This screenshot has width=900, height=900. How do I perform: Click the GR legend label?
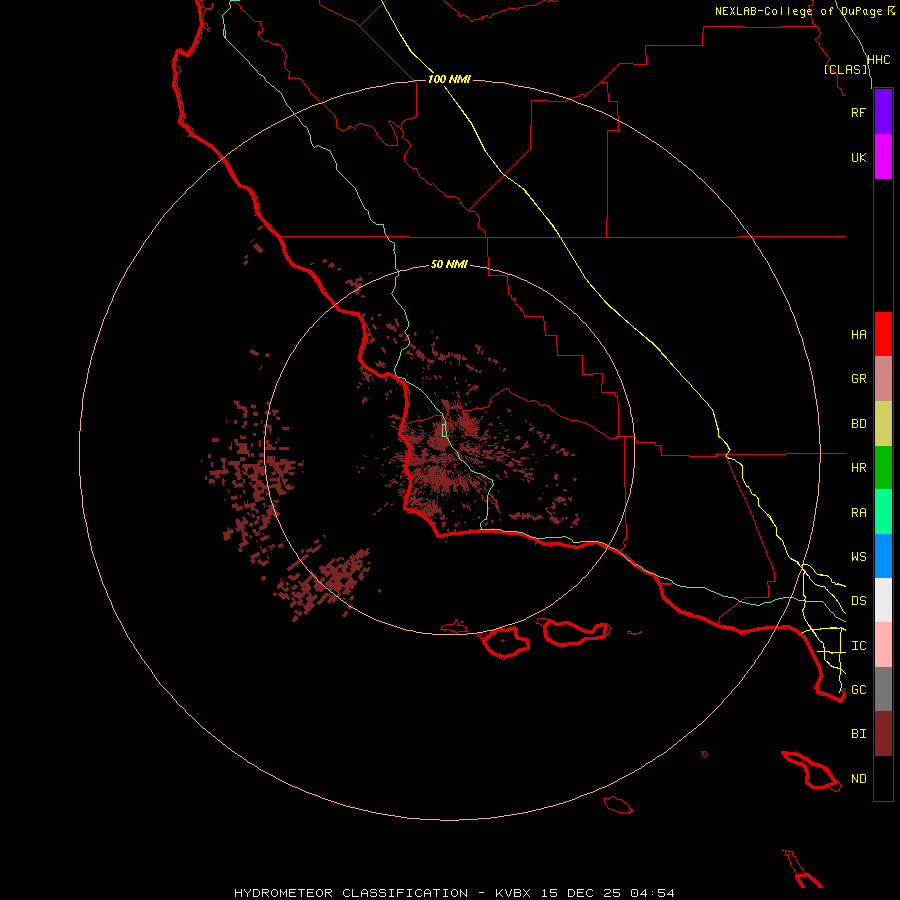pos(858,379)
